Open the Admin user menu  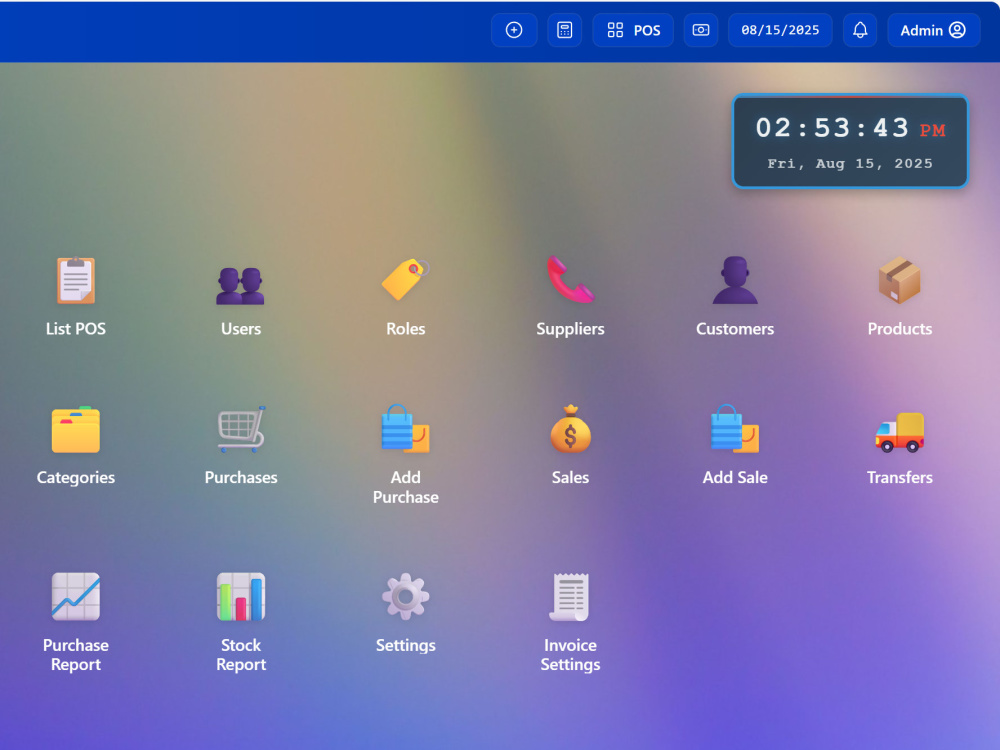click(933, 30)
